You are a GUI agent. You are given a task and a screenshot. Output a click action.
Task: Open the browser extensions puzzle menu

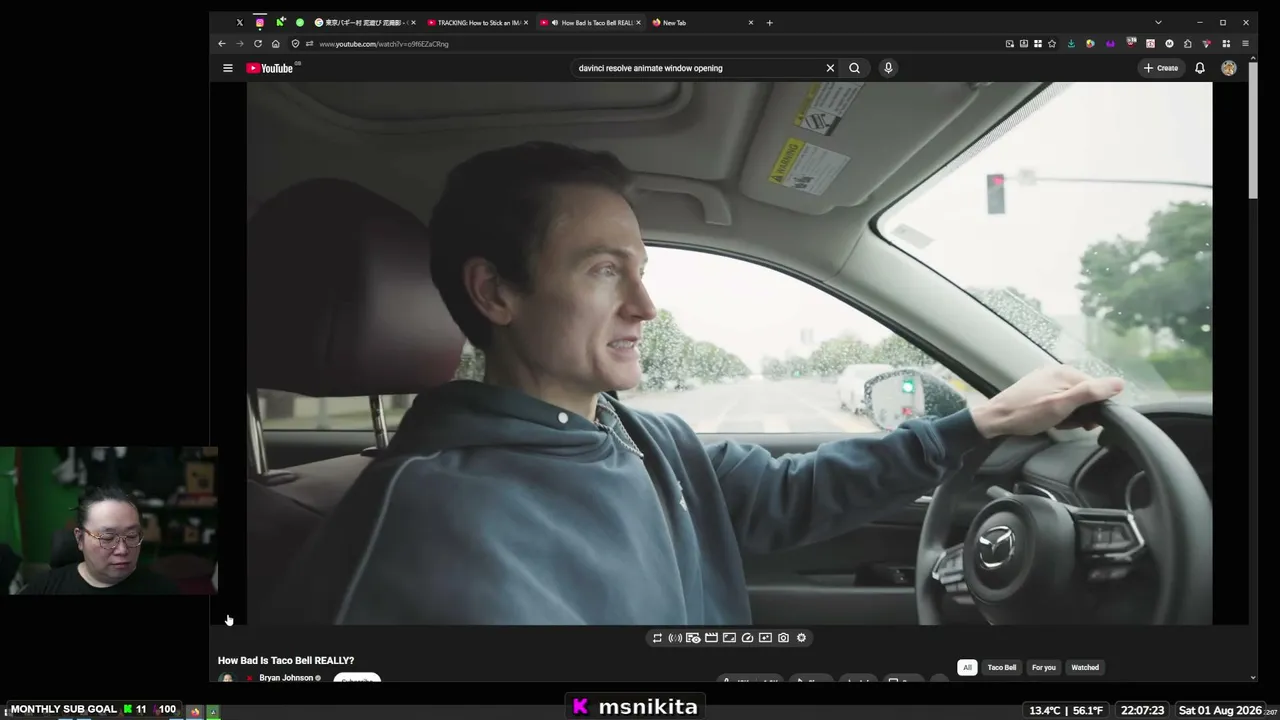1187,44
